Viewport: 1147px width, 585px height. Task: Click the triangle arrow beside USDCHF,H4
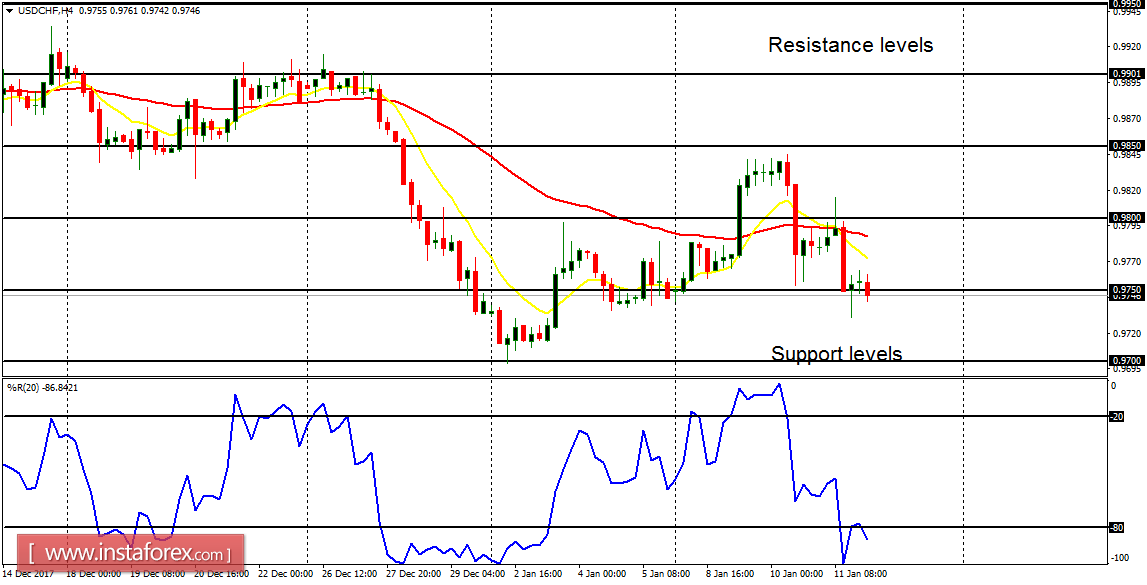click(9, 11)
